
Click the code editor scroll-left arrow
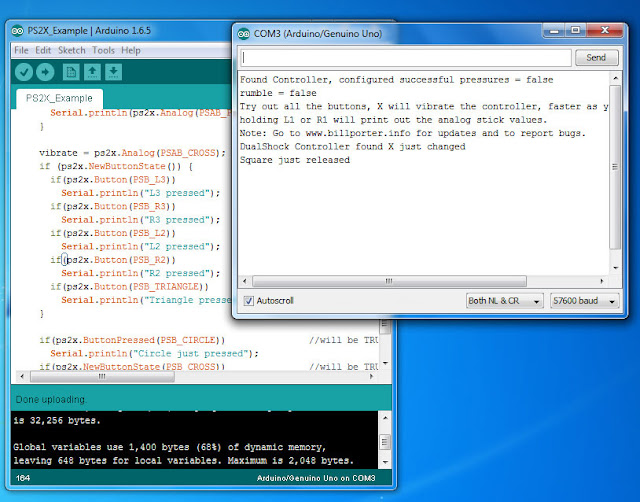pyautogui.click(x=22, y=376)
